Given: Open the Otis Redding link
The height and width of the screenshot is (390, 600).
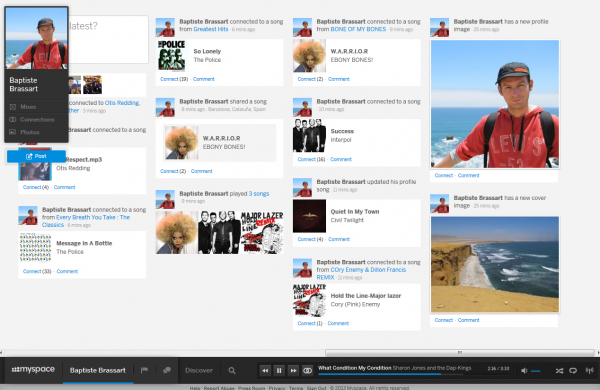Looking at the screenshot, I should (122, 103).
